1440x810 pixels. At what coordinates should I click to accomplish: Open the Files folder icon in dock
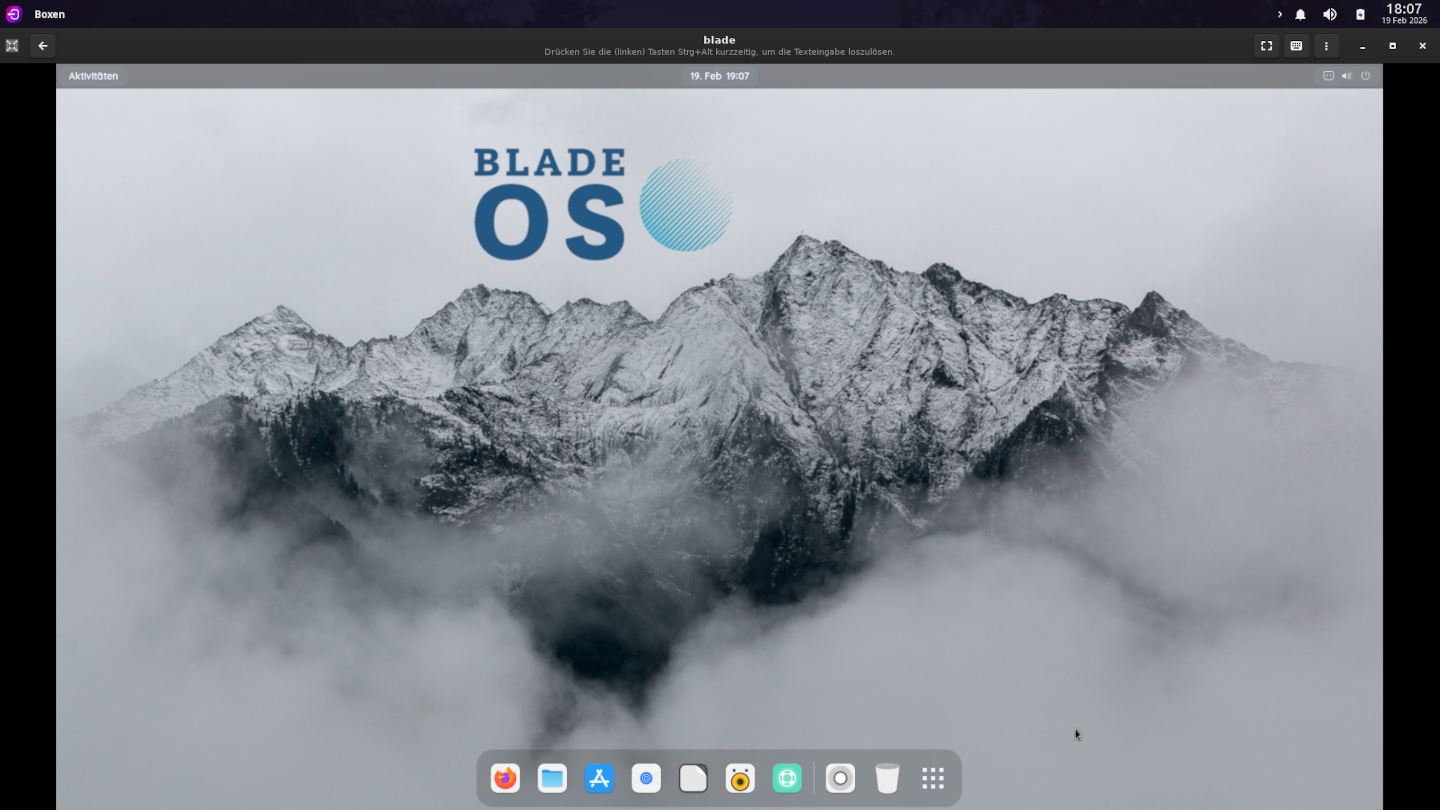(552, 778)
